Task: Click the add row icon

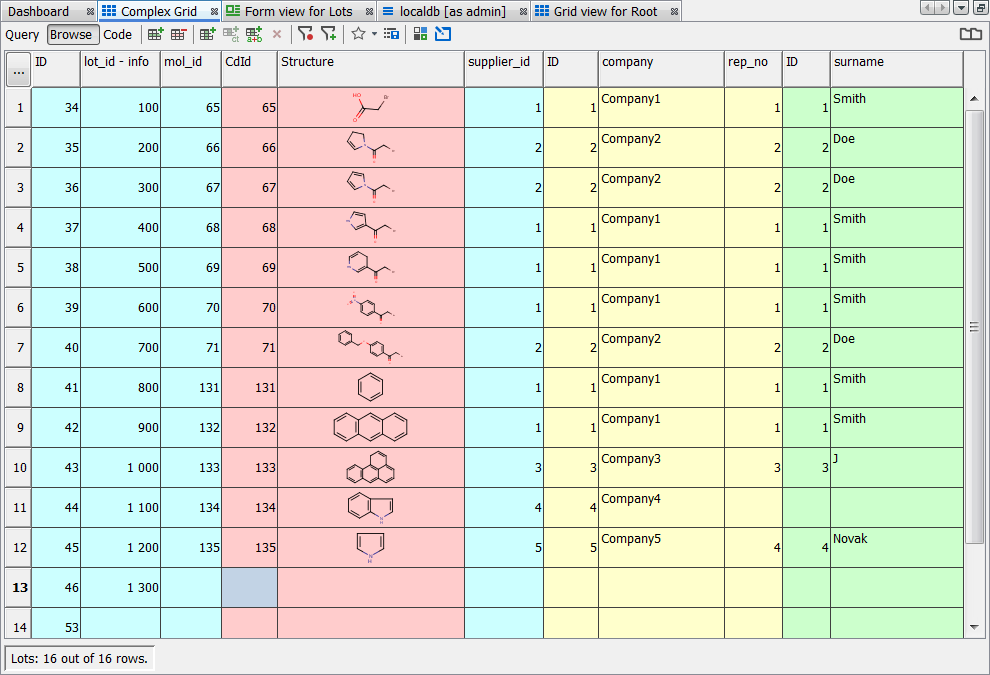Action: click(x=156, y=34)
